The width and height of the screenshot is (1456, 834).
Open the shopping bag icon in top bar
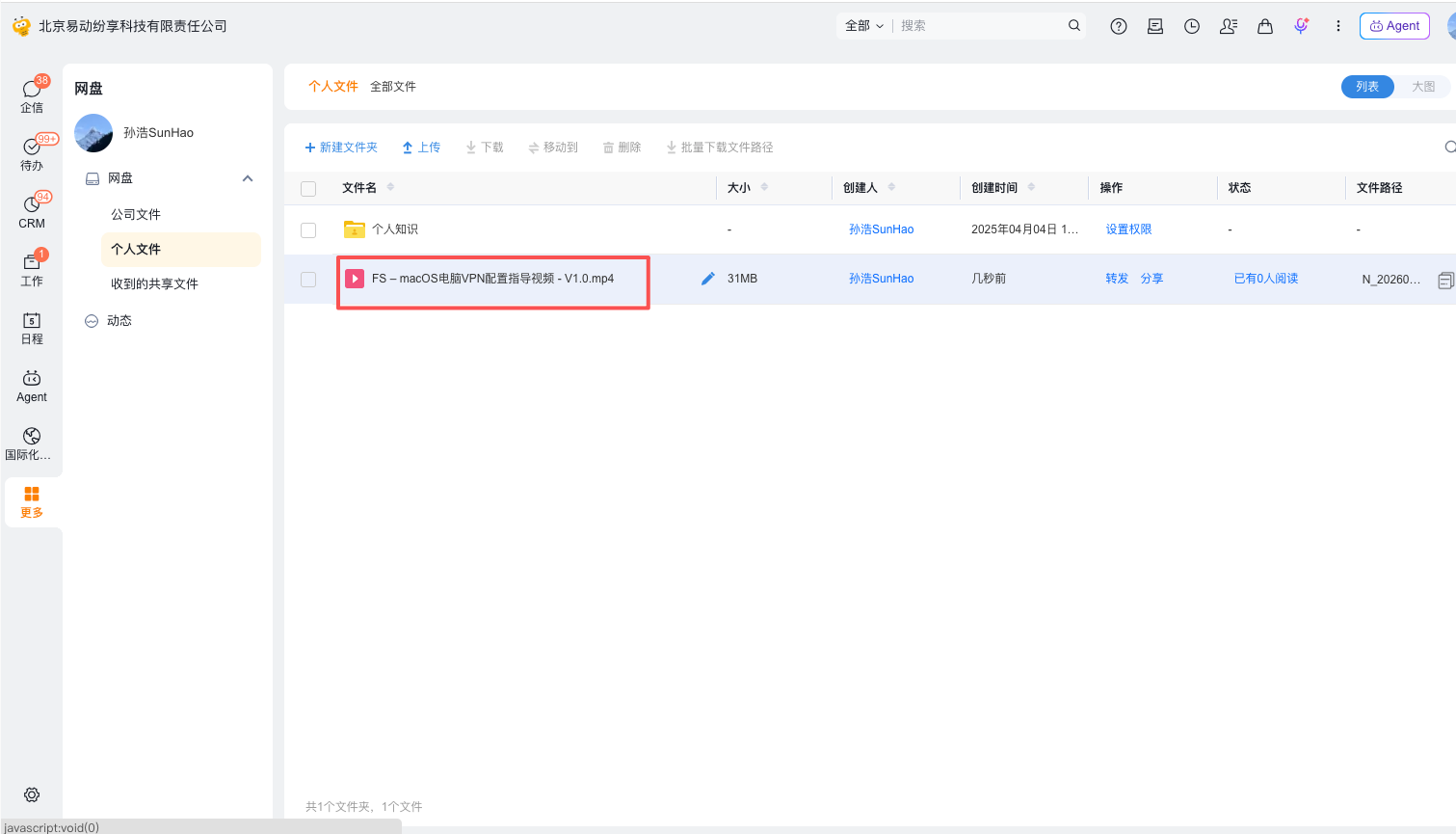[x=1265, y=27]
